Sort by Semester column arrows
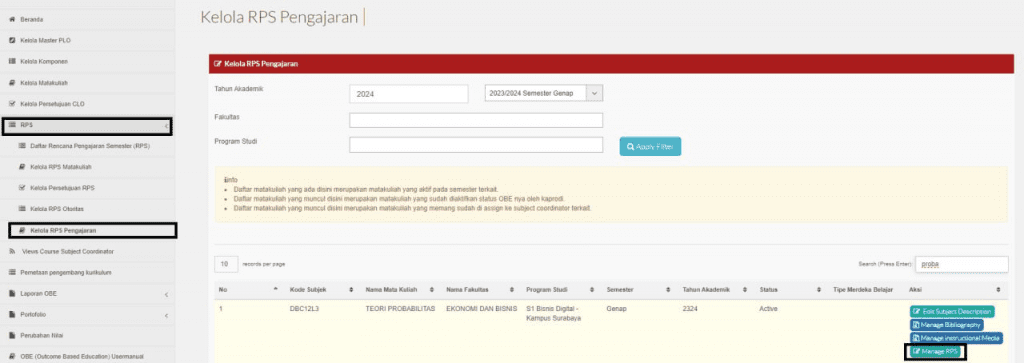This screenshot has height=363, width=1024. tap(668, 289)
